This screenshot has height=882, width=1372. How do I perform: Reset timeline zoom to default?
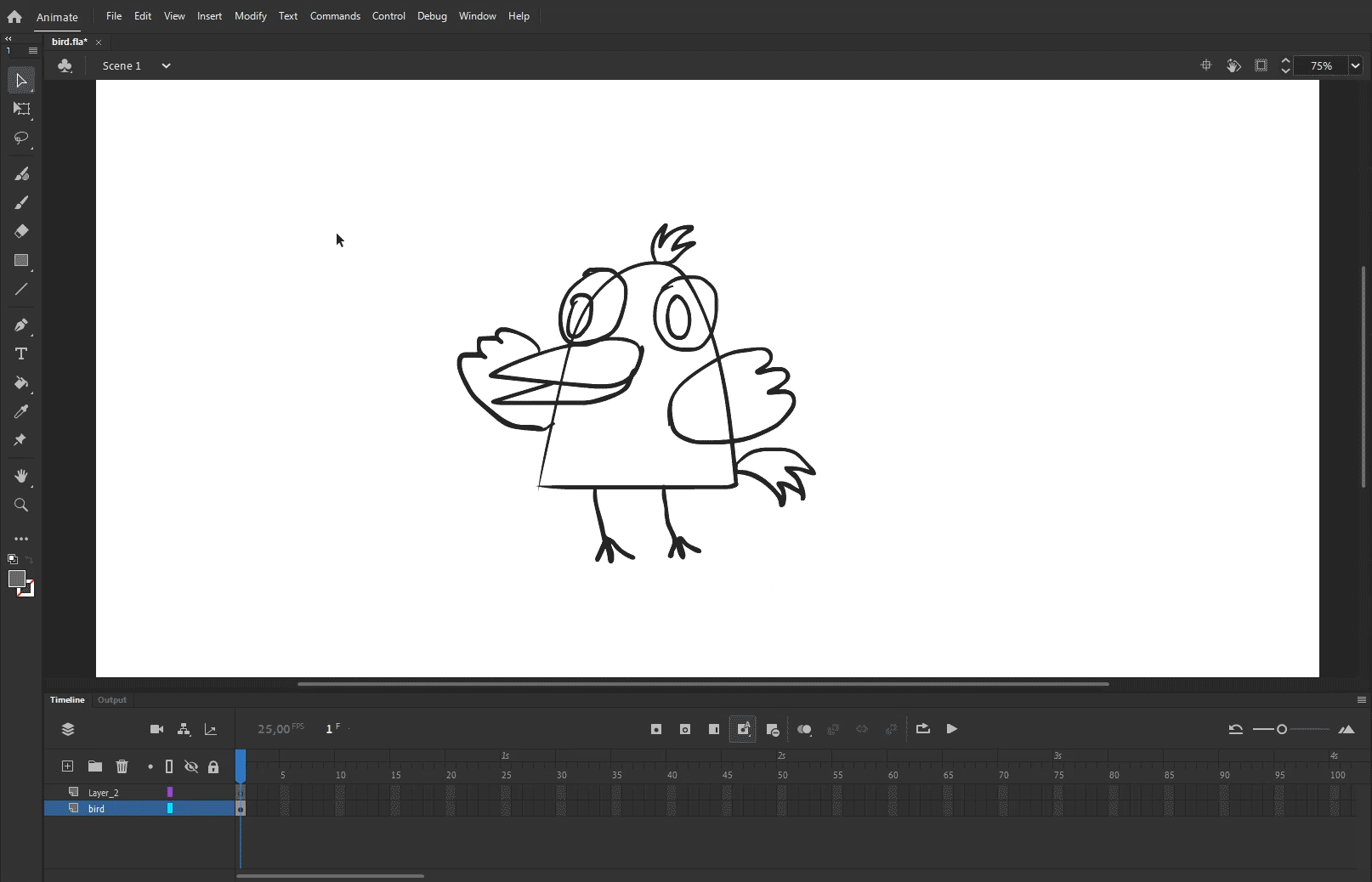(1236, 729)
